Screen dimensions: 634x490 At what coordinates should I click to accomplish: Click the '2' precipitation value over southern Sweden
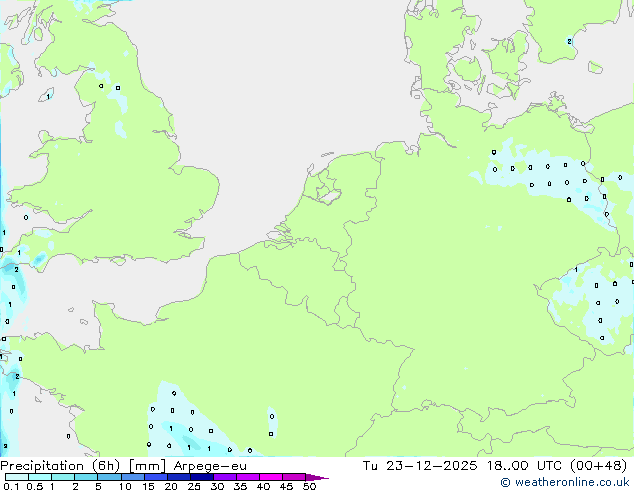pos(569,41)
